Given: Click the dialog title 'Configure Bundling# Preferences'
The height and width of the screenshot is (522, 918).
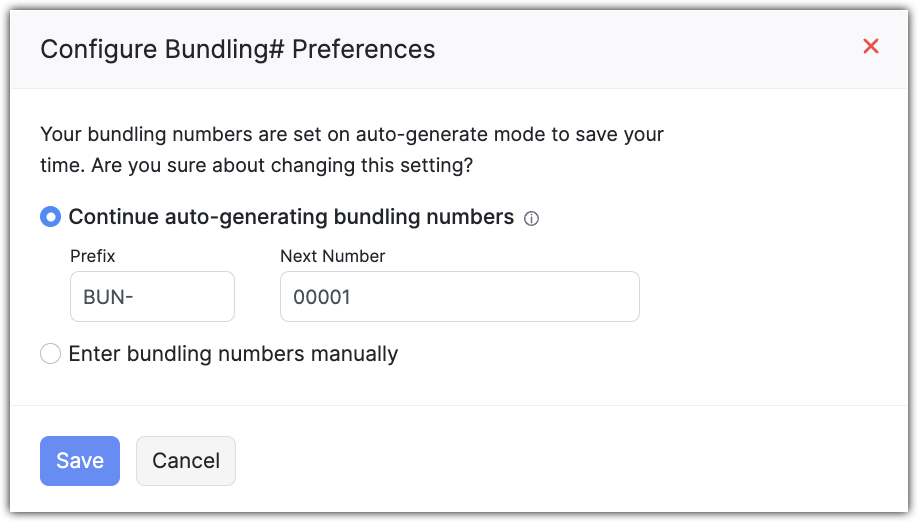Looking at the screenshot, I should point(237,49).
